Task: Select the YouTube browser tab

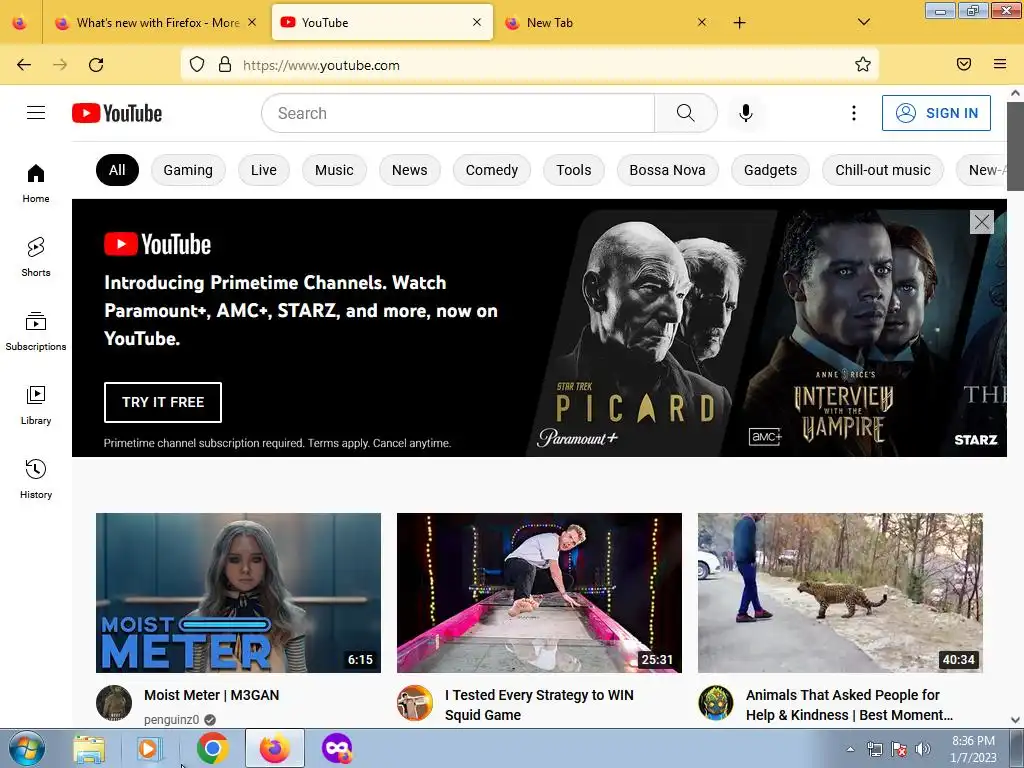Action: (x=382, y=23)
